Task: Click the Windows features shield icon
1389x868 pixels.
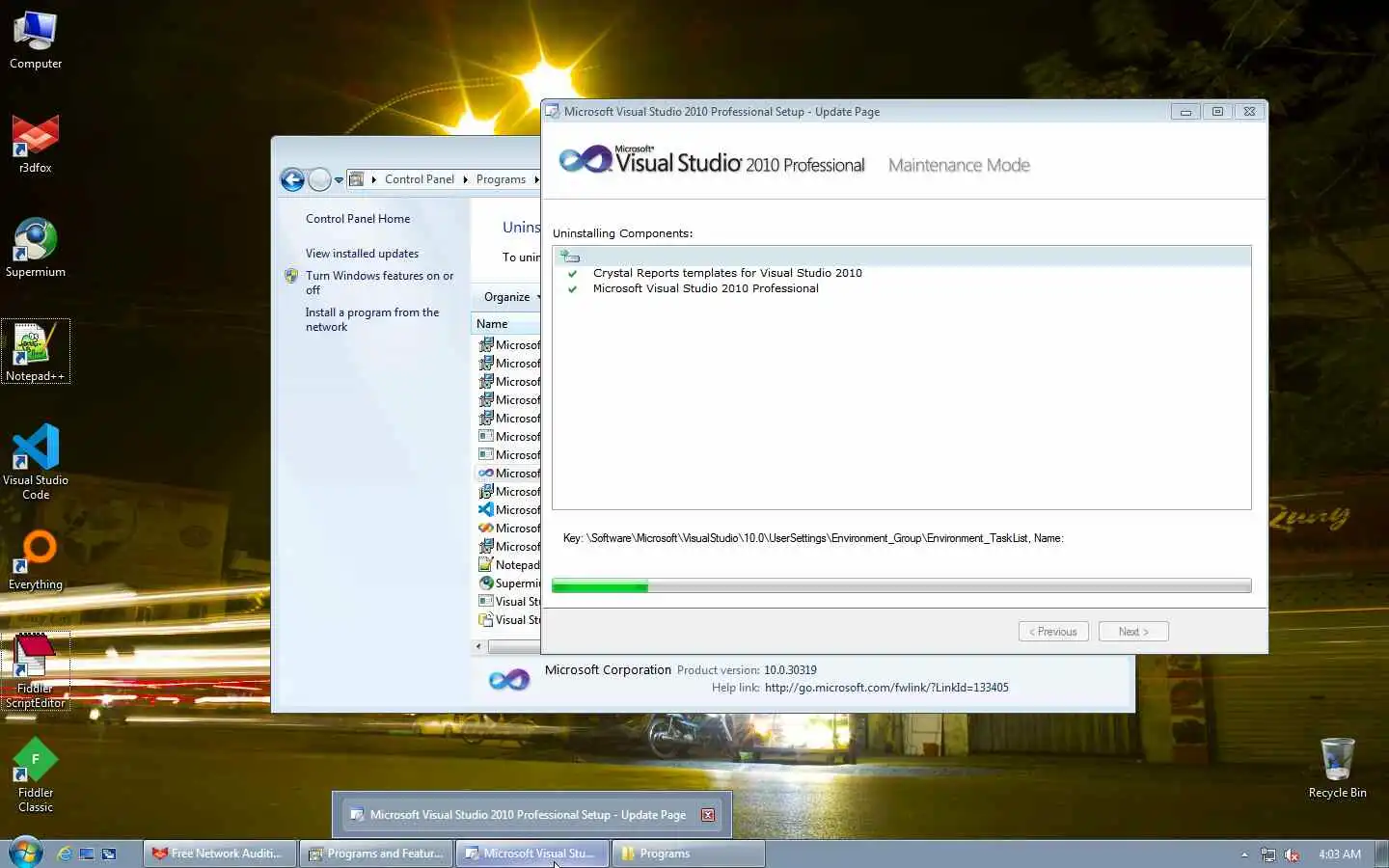Action: 291,276
